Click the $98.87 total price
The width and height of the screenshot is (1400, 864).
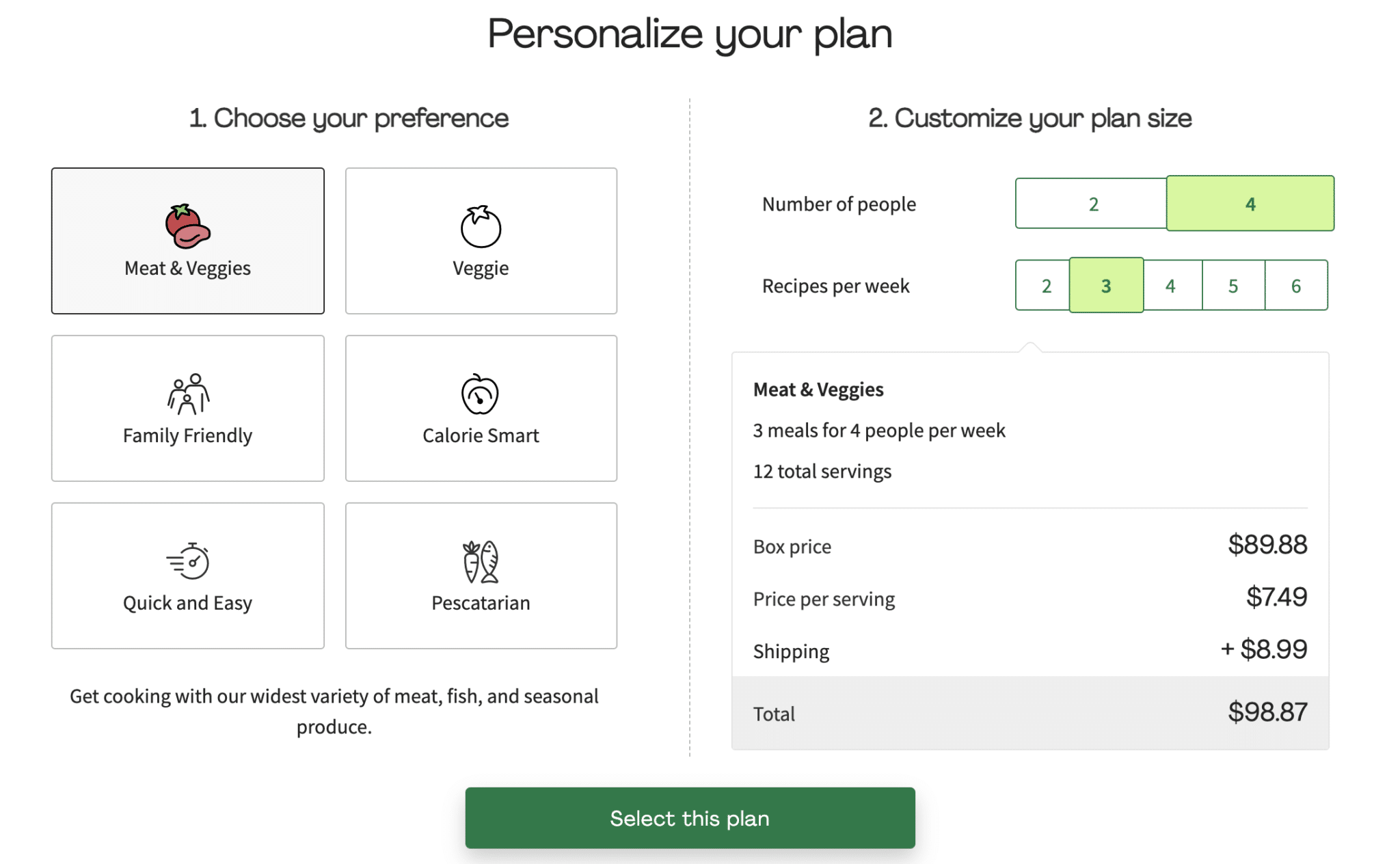1267,712
